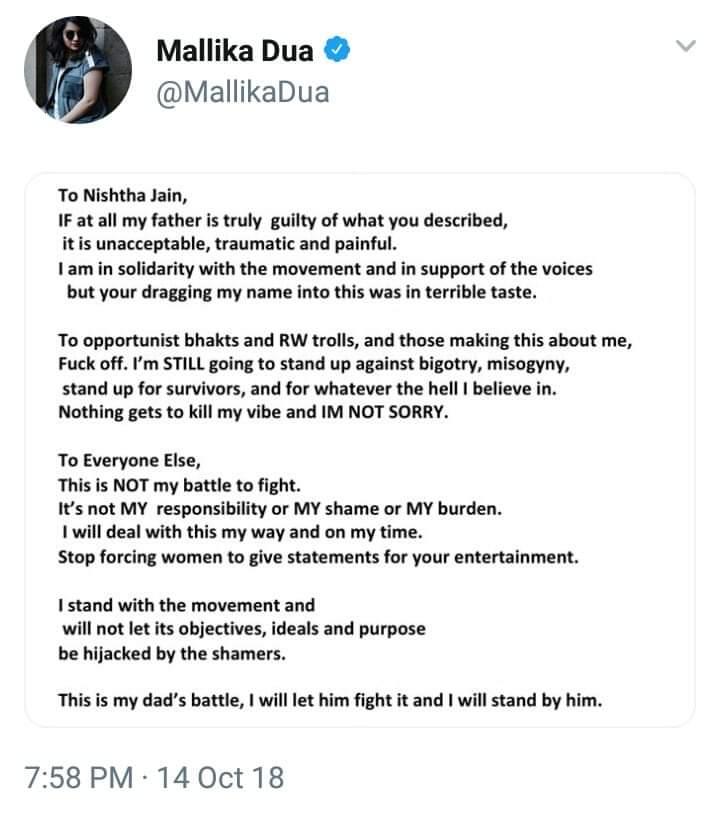The width and height of the screenshot is (720, 813).
Task: Click the "To opportunist bhakts and RW trolls" line
Action: pyautogui.click(x=345, y=341)
